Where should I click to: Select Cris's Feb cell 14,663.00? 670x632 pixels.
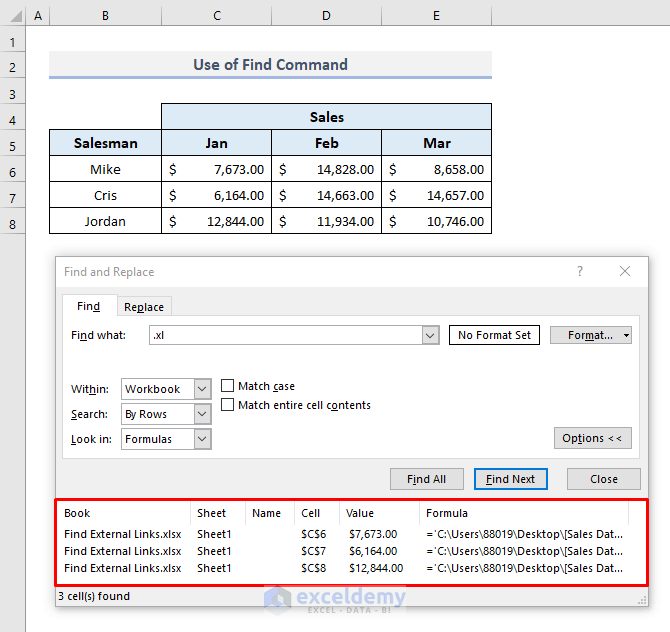coord(326,195)
